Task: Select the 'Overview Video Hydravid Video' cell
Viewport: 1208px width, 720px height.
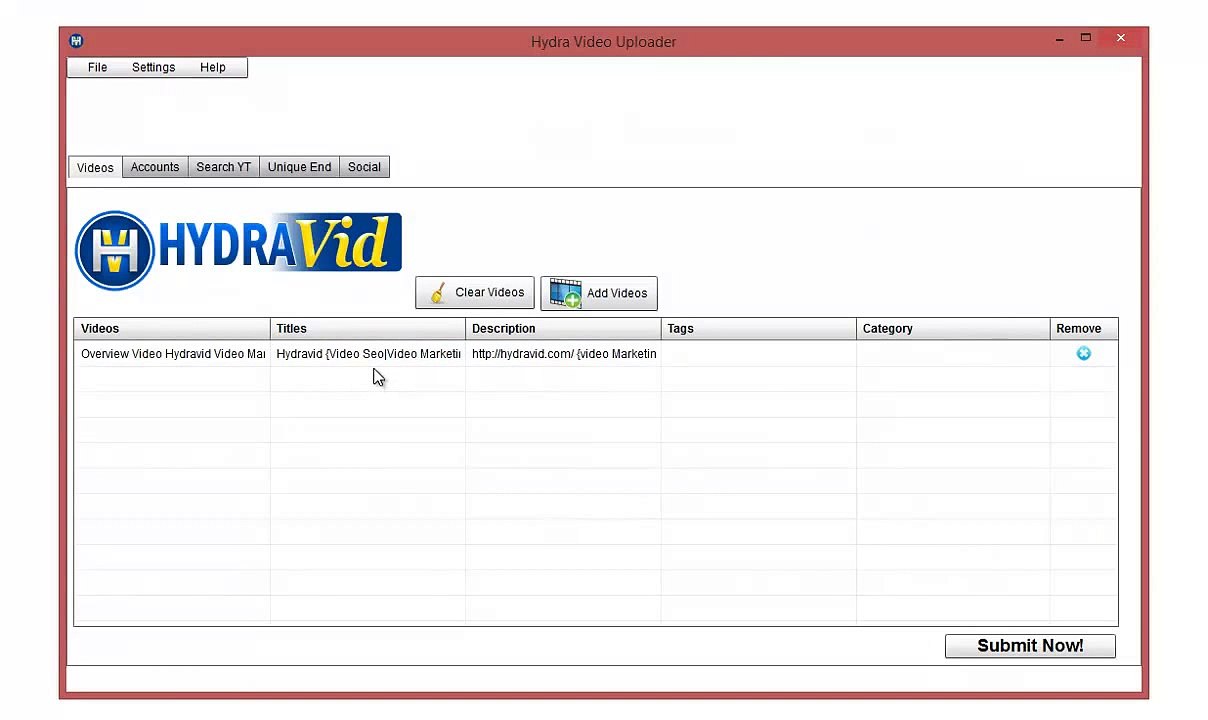Action: tap(171, 354)
